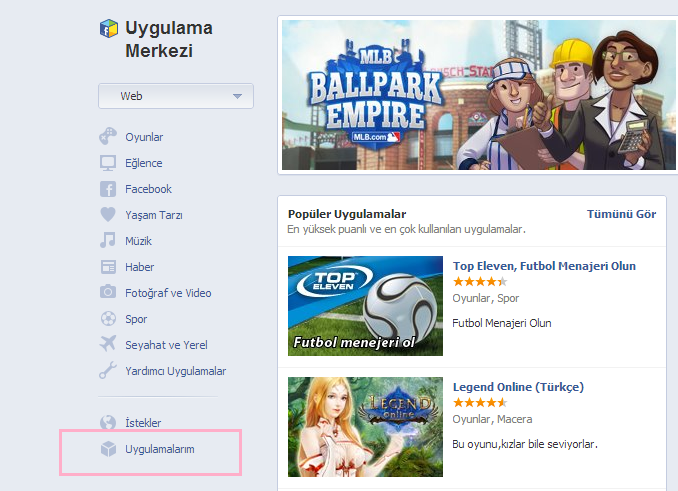Screen dimensions: 678x491
Task: Open the Oyunlar category
Action: pos(144,137)
